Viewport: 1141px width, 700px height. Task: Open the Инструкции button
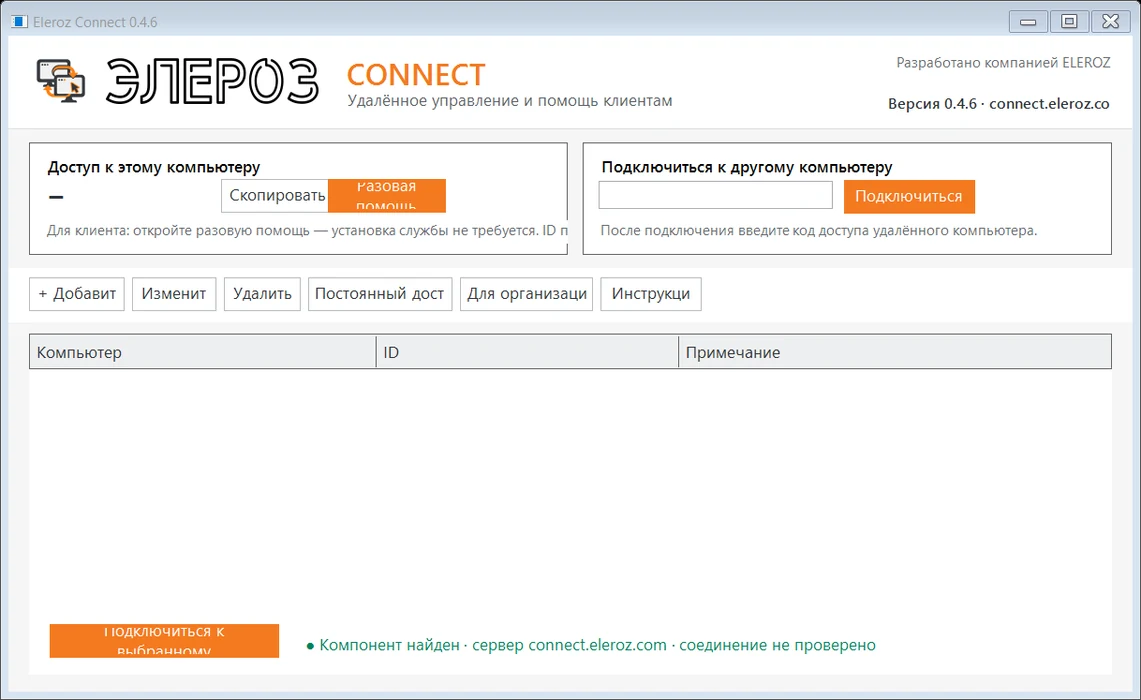[x=651, y=294]
